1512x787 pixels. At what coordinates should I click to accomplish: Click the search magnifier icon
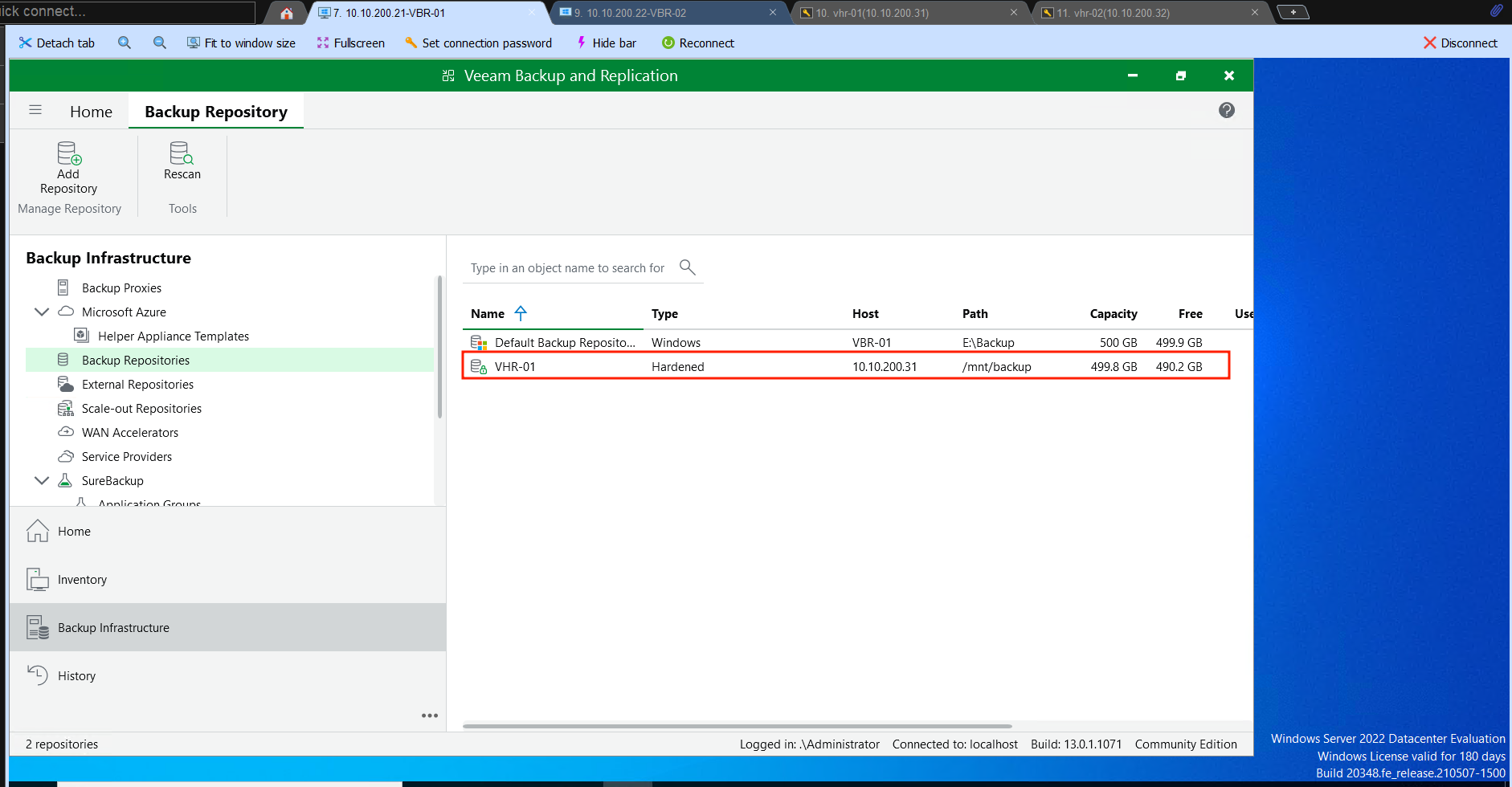pos(687,267)
